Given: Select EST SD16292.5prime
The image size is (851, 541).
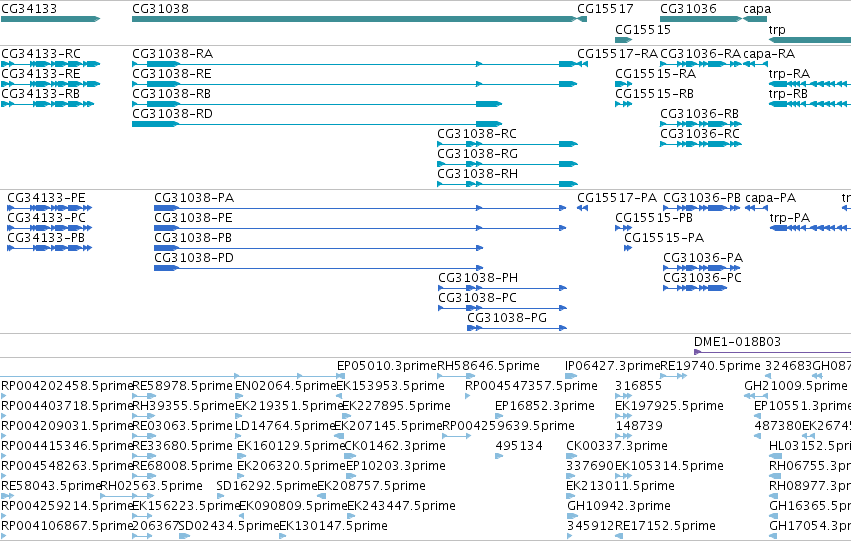Looking at the screenshot, I should coord(266,486).
